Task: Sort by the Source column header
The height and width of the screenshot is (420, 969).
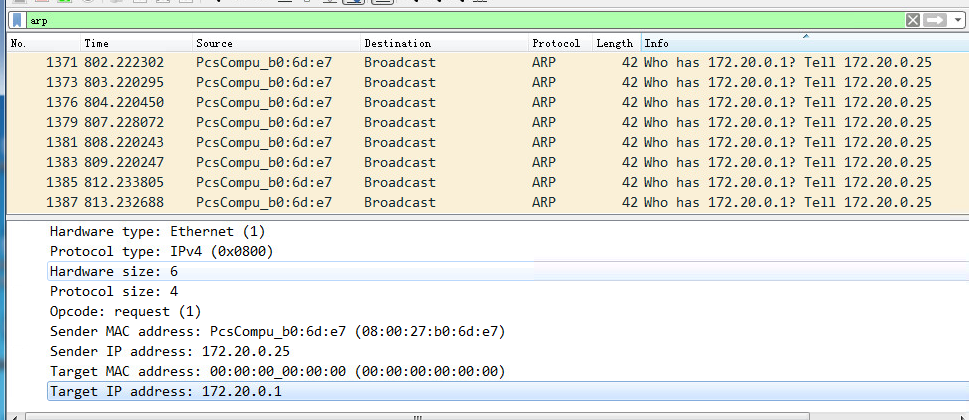Action: [276, 43]
